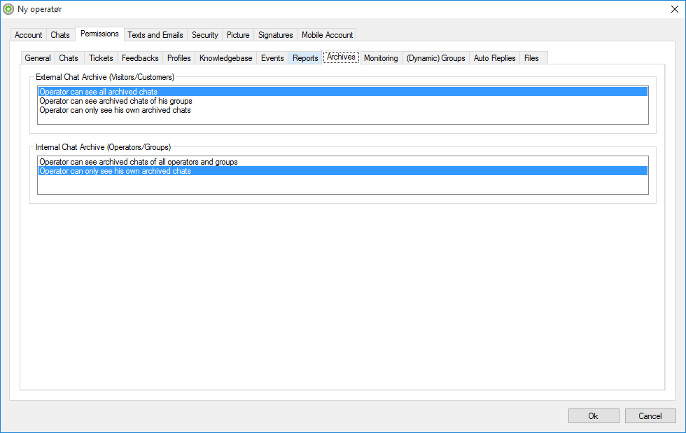The width and height of the screenshot is (686, 433).
Task: Confirm with the Ok button
Action: 594,416
